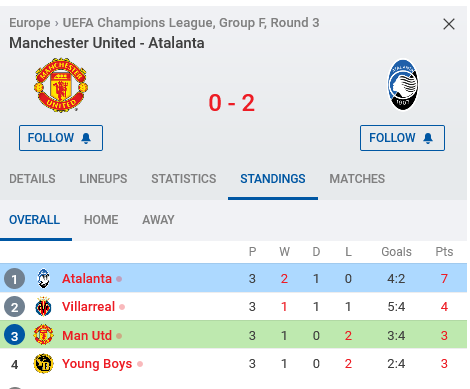Click Villarreal's badge in standings table
Image resolution: width=470 pixels, height=389 pixels.
(x=43, y=307)
